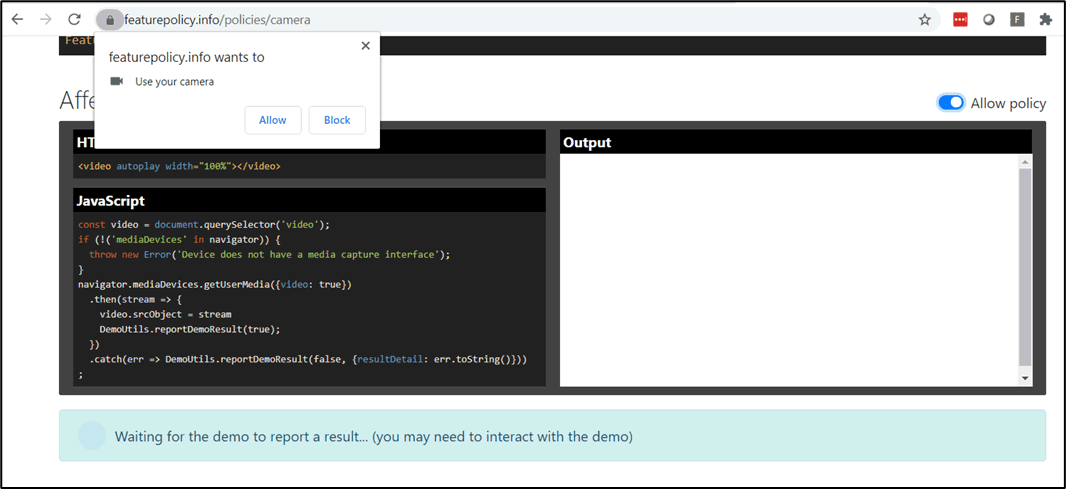Go back to the previous page
This screenshot has height=489, width=1066.
coord(17,19)
